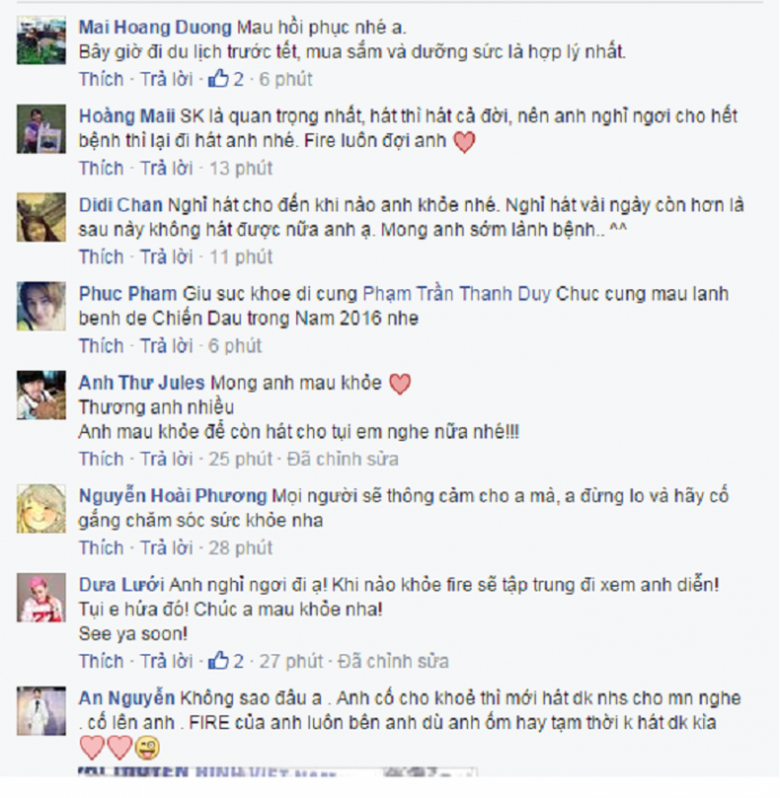
Task: Click Trả lời under Mai Hoang Duong's comment
Action: pyautogui.click(x=166, y=79)
